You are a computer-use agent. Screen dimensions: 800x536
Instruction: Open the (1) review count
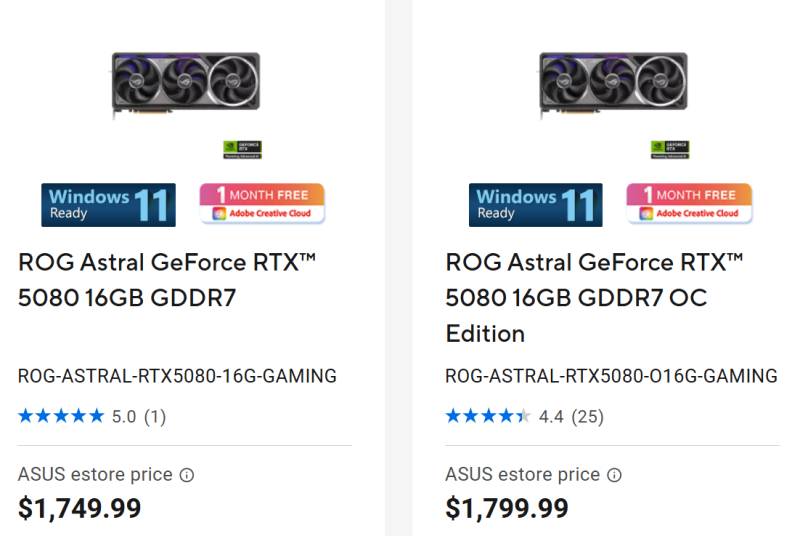(x=155, y=416)
